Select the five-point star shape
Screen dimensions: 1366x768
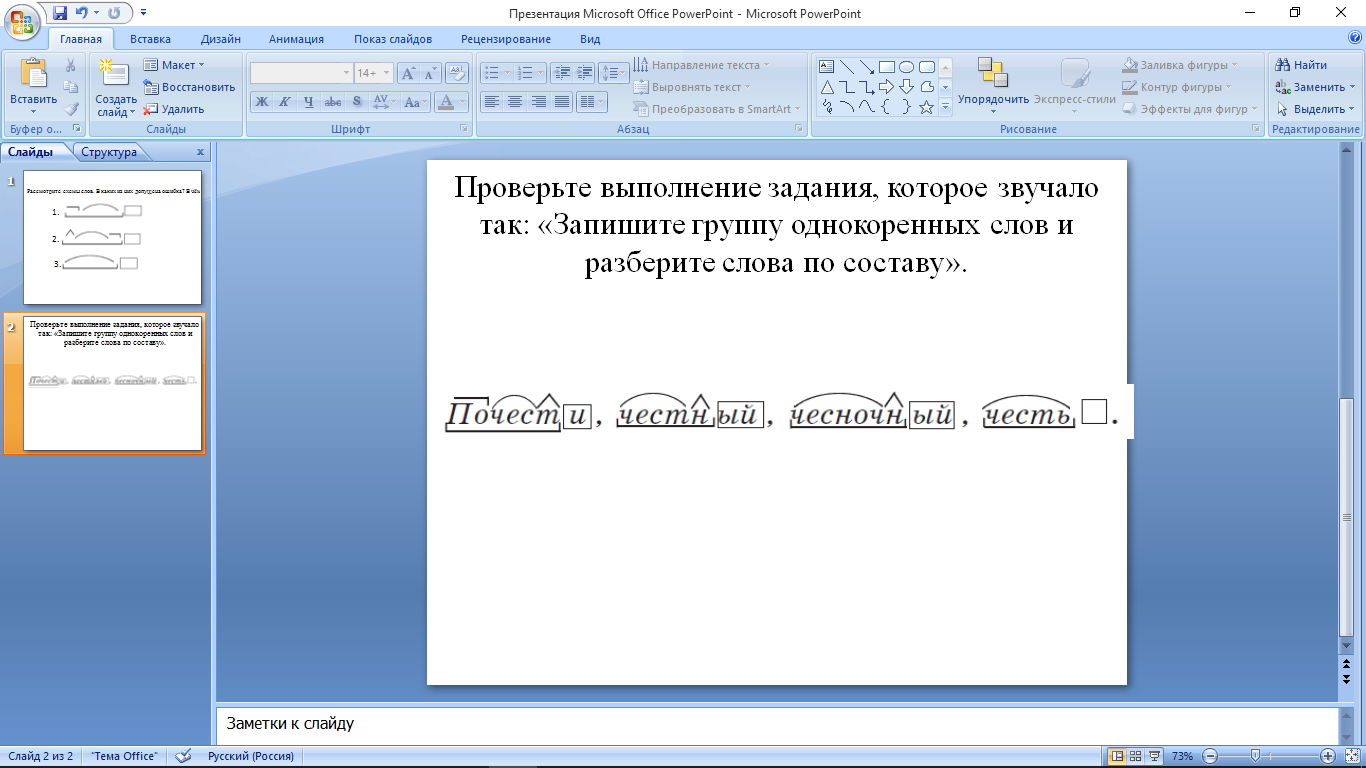click(x=927, y=107)
